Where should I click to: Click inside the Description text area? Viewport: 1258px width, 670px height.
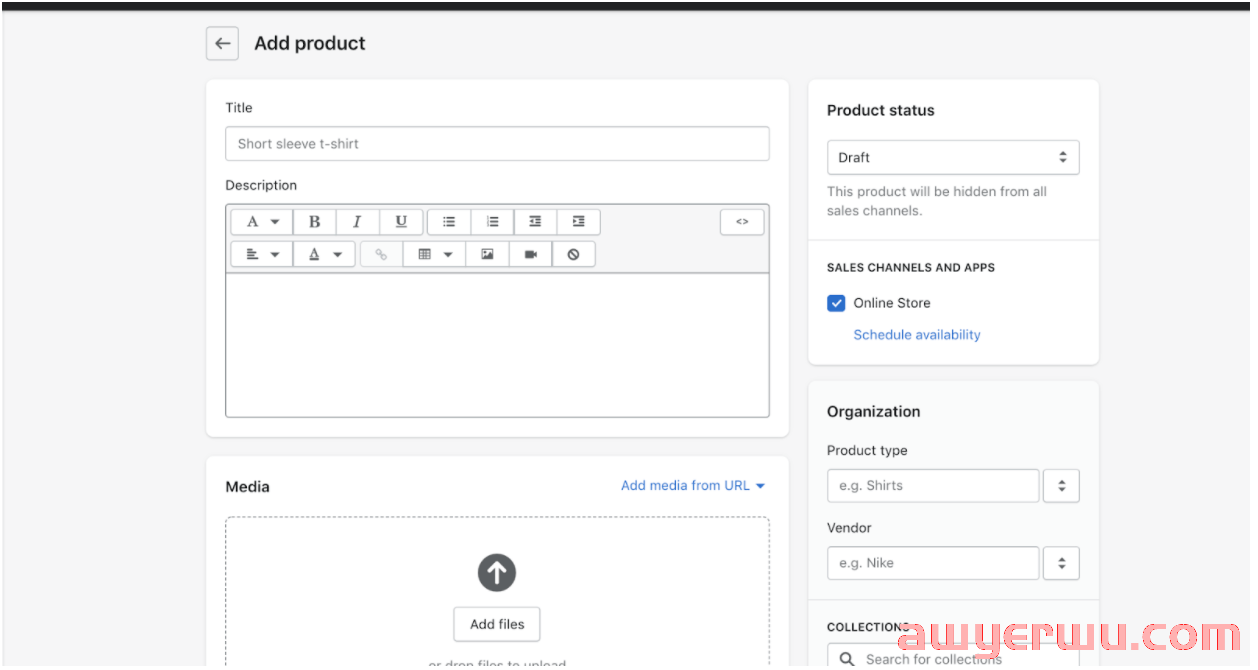tap(497, 345)
